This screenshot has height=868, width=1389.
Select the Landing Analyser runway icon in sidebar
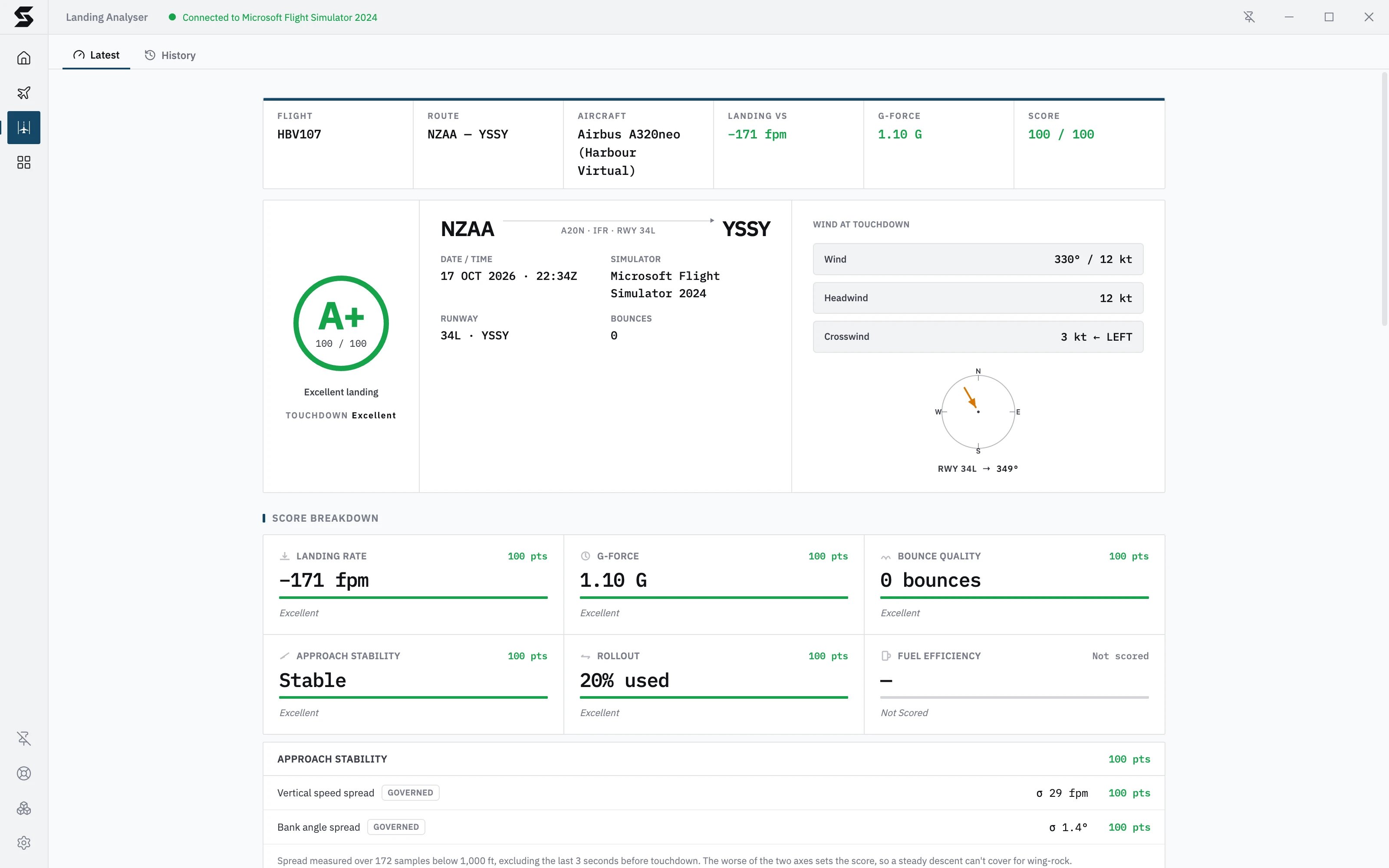(x=23, y=128)
